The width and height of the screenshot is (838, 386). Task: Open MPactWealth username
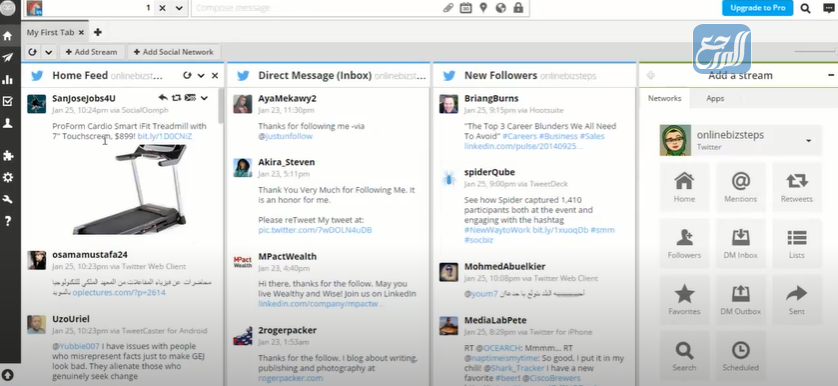tap(287, 257)
